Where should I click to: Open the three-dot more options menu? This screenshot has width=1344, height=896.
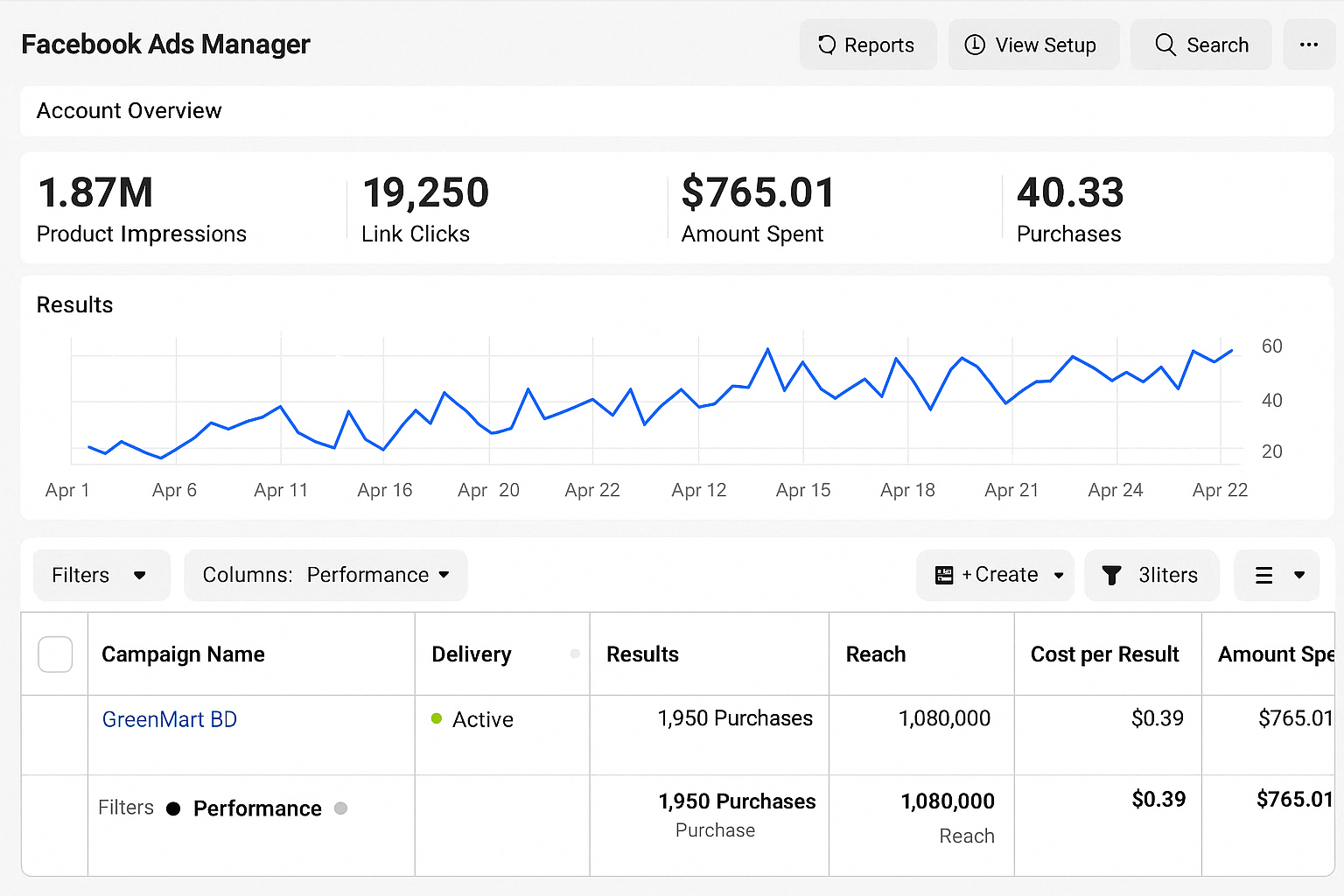coord(1309,45)
